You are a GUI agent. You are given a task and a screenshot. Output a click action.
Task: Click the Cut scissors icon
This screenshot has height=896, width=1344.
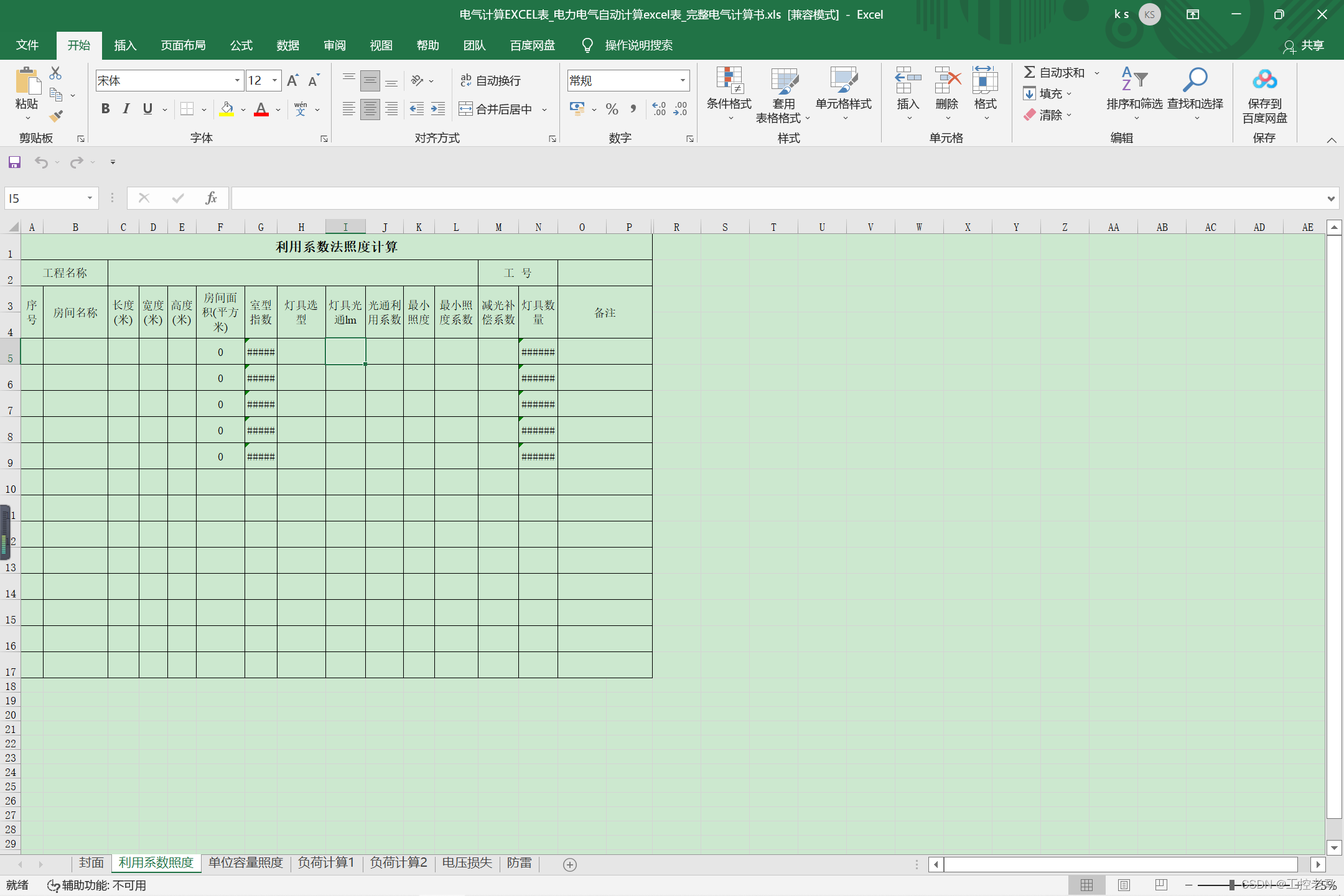tap(55, 73)
